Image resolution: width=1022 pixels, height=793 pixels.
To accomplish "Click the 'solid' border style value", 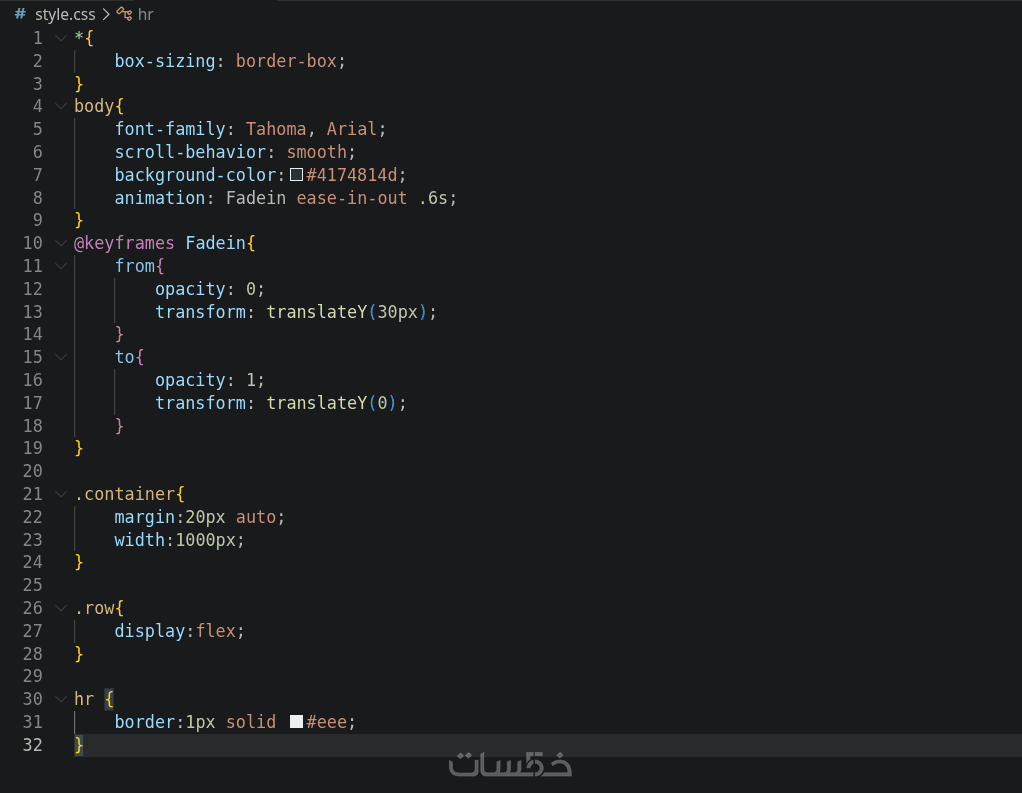I will (x=251, y=722).
